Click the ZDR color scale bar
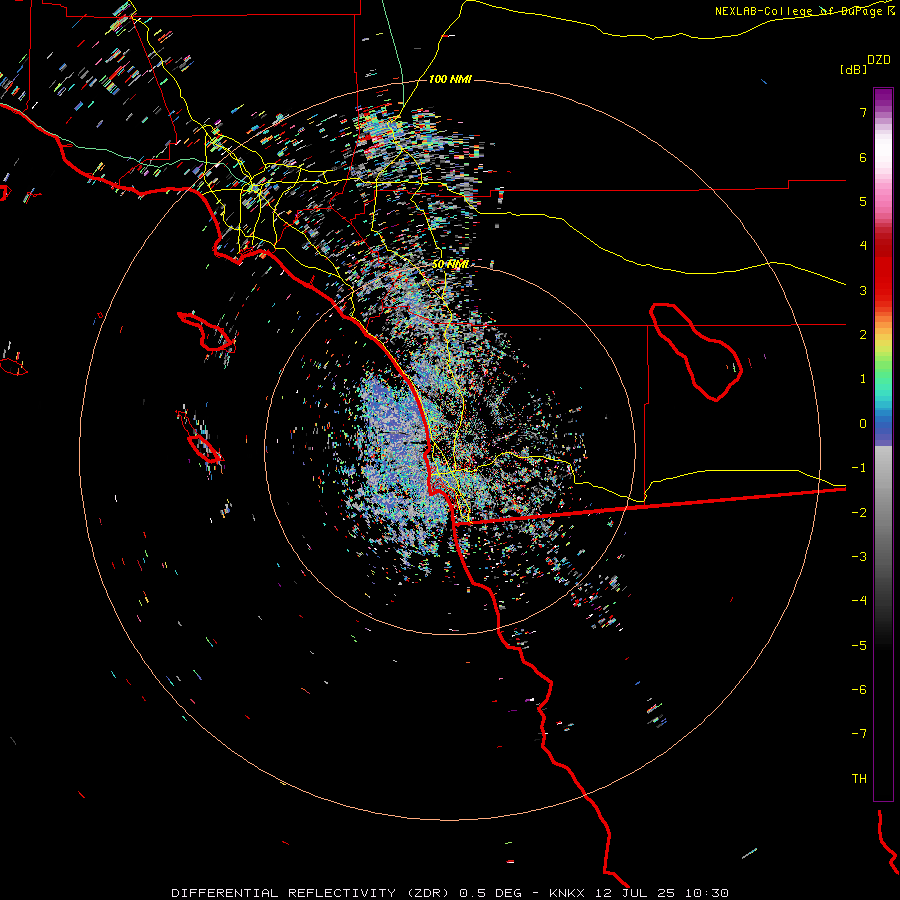This screenshot has width=900, height=900. [x=883, y=444]
